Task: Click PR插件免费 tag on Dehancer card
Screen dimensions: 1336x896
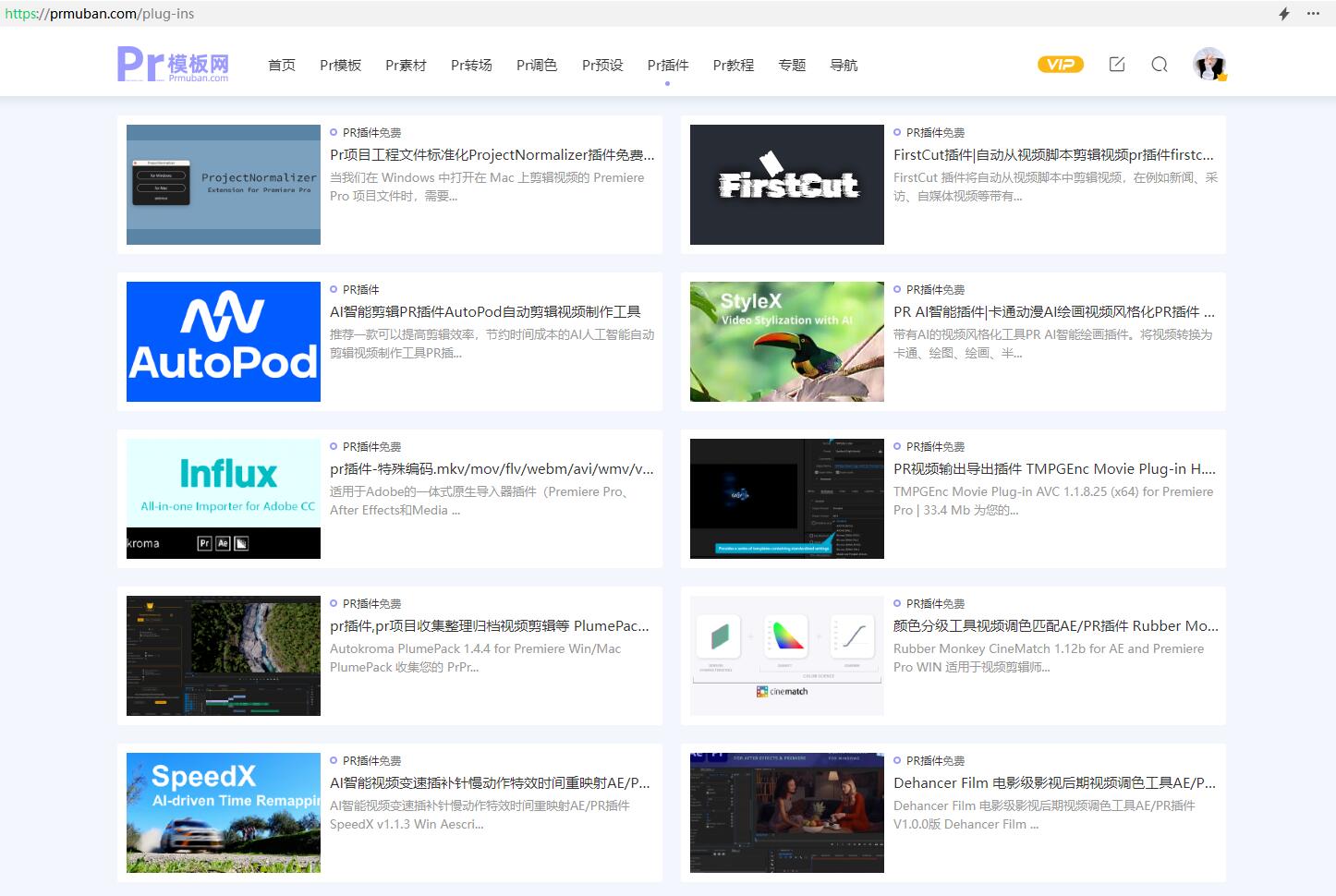Action: coord(935,761)
